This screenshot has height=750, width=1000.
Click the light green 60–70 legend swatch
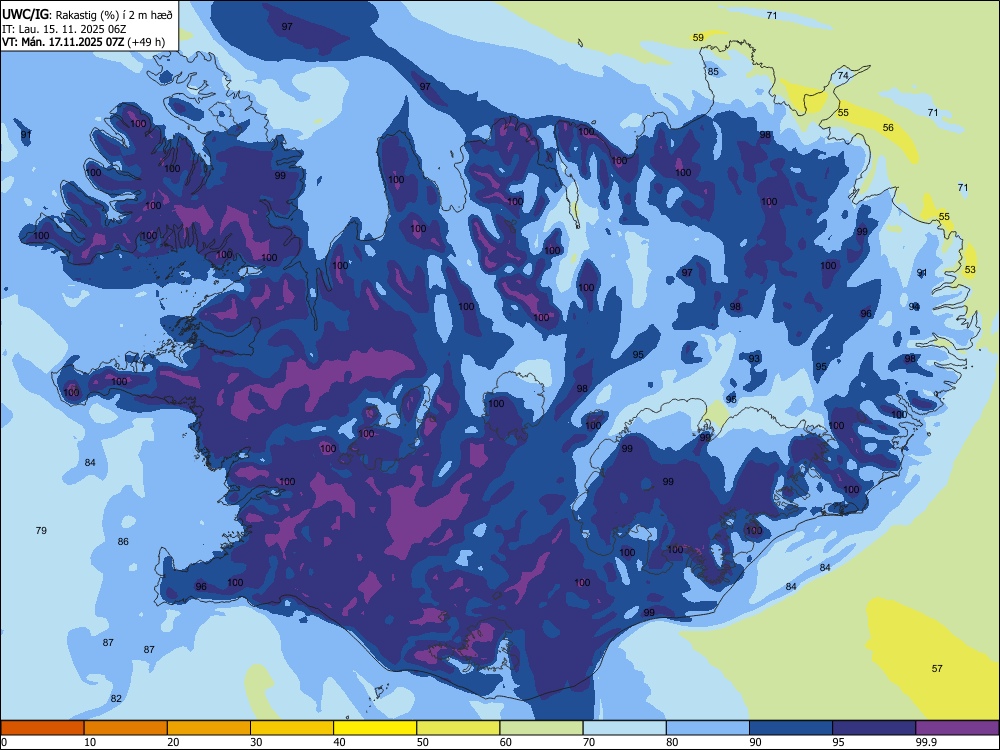point(541,728)
